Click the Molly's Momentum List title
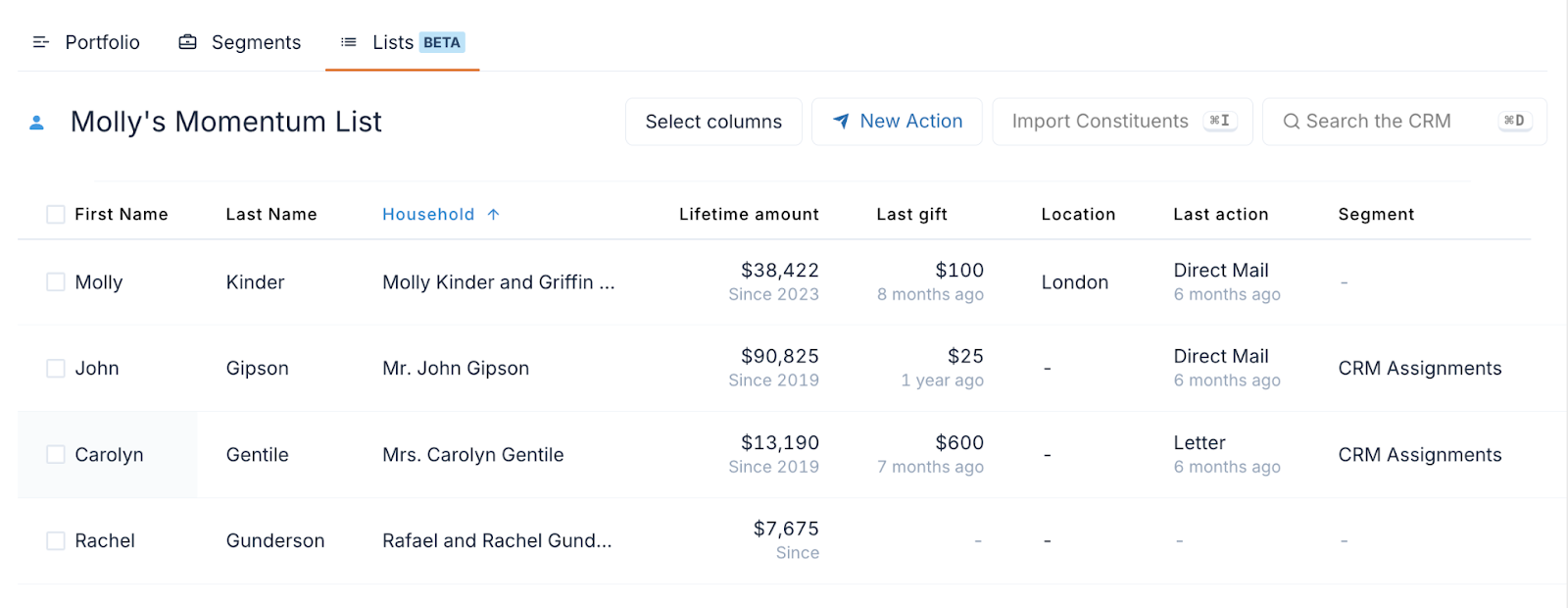Screen dimensions: 1568x608 coord(226,122)
